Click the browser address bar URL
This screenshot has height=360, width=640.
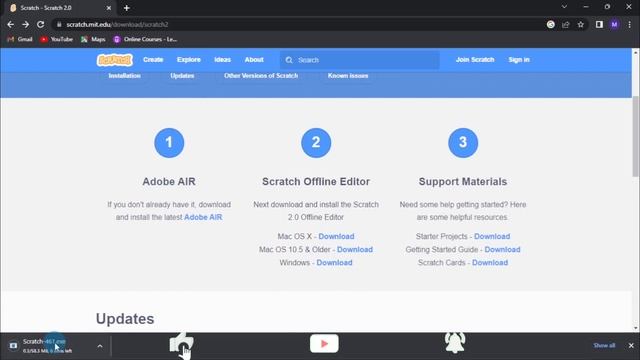pyautogui.click(x=117, y=24)
